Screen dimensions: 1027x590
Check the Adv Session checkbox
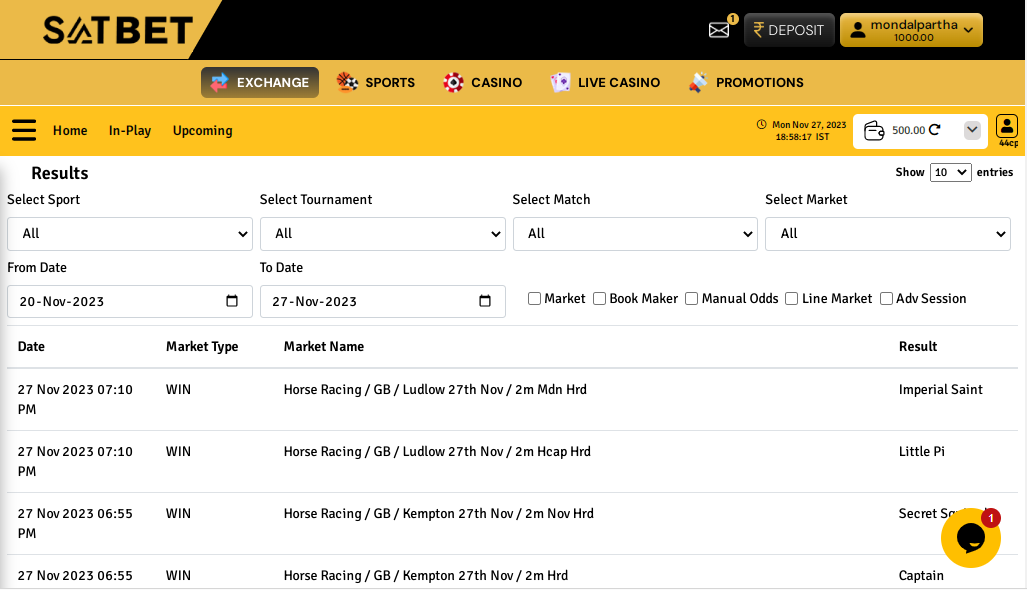coord(886,299)
